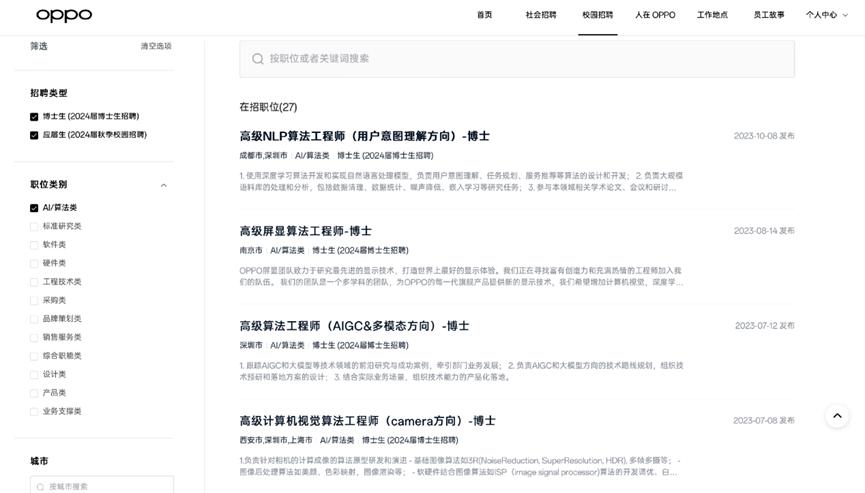Open 员工故事 navigation item

pyautogui.click(x=769, y=15)
